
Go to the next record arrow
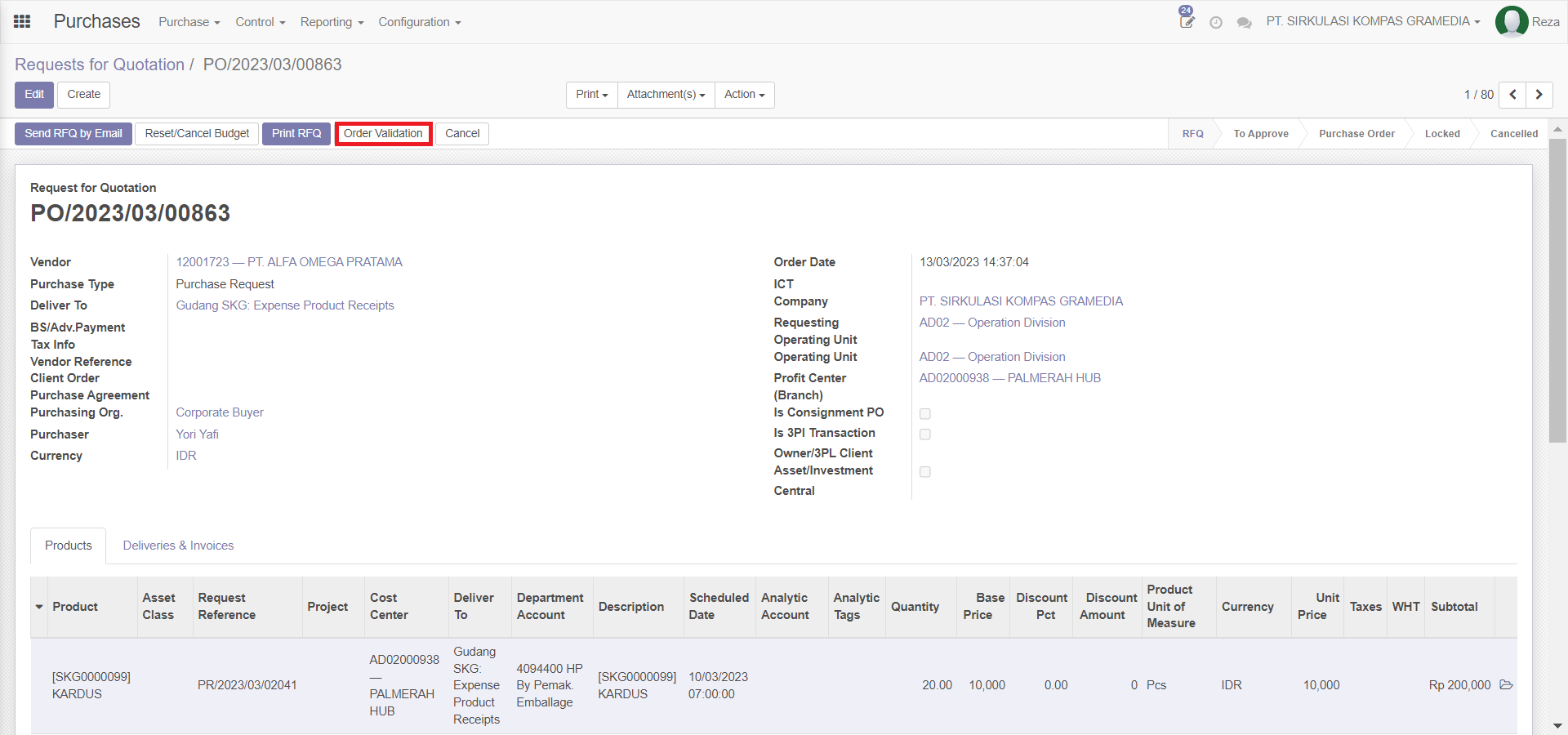(x=1539, y=95)
